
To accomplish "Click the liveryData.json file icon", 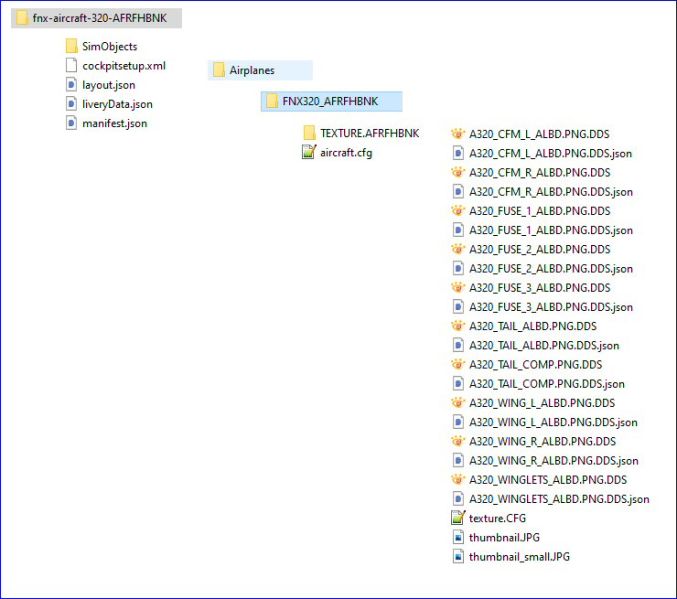I will 71,104.
